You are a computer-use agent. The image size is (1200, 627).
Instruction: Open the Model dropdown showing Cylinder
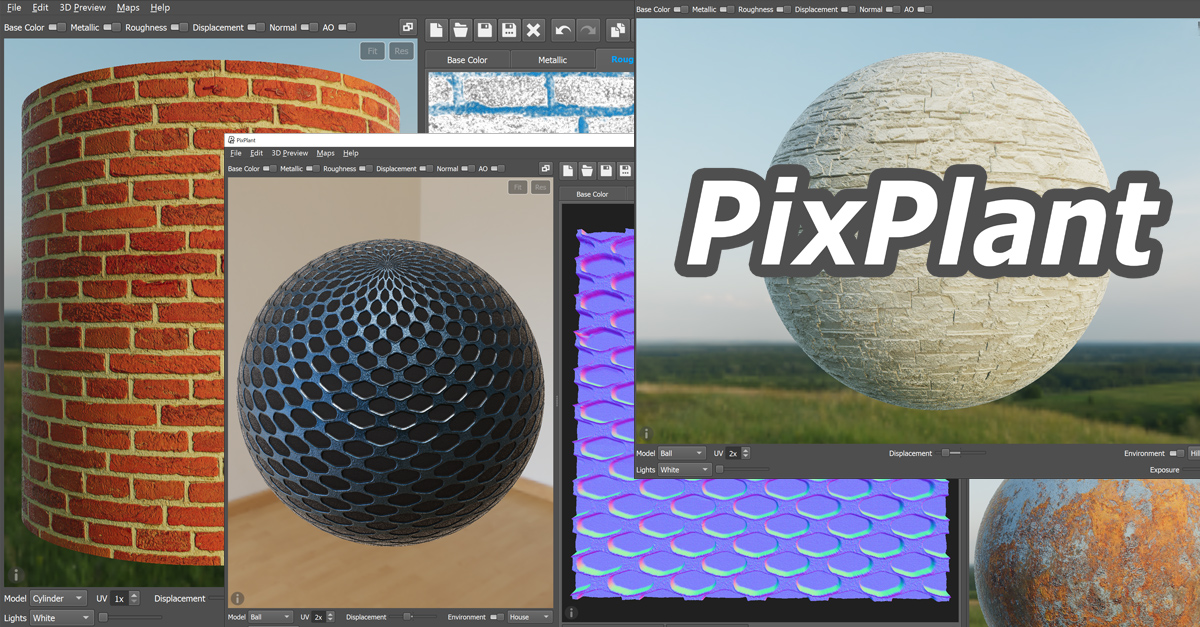tap(58, 598)
